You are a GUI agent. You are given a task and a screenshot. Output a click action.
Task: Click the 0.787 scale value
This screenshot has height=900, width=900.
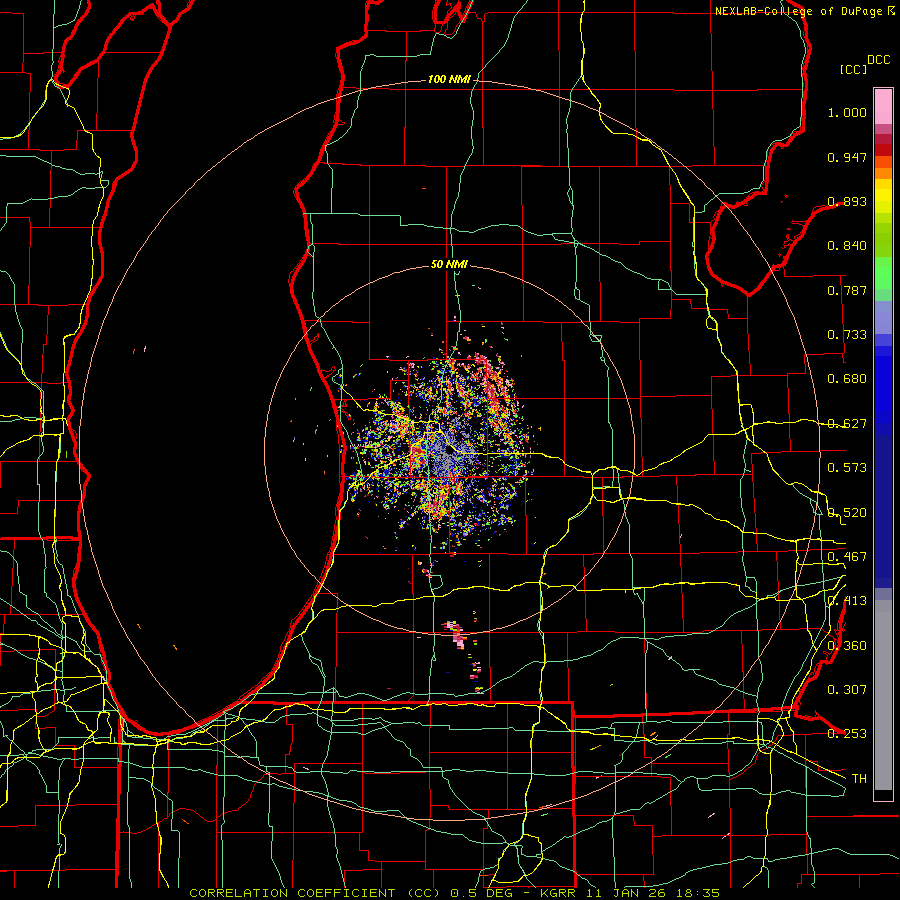tap(847, 290)
